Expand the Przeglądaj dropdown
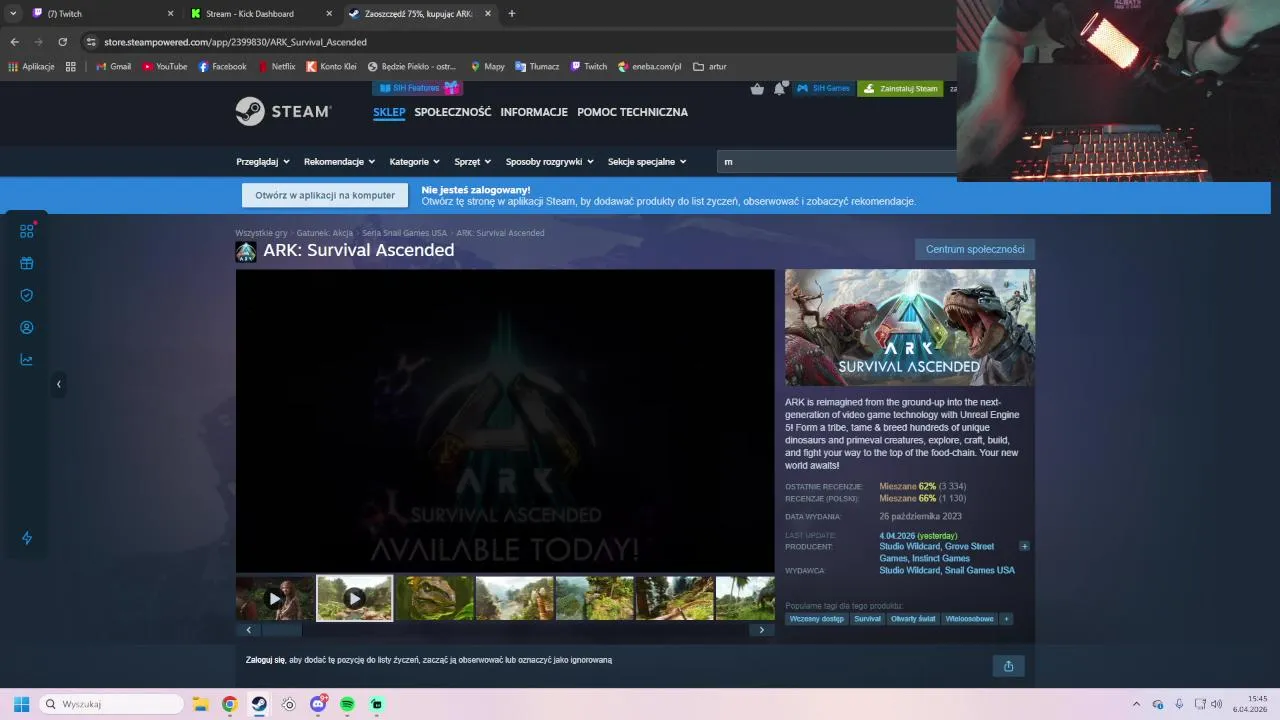This screenshot has width=1280, height=720. pyautogui.click(x=263, y=161)
